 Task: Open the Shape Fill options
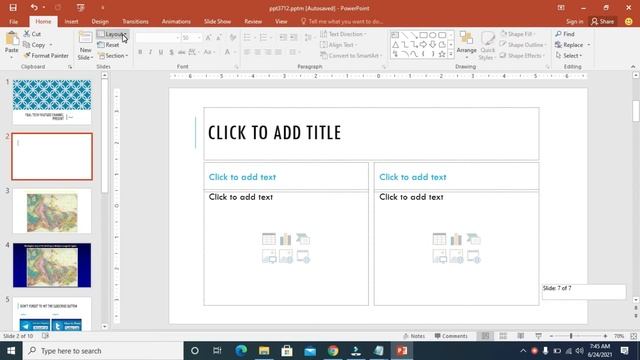(518, 34)
